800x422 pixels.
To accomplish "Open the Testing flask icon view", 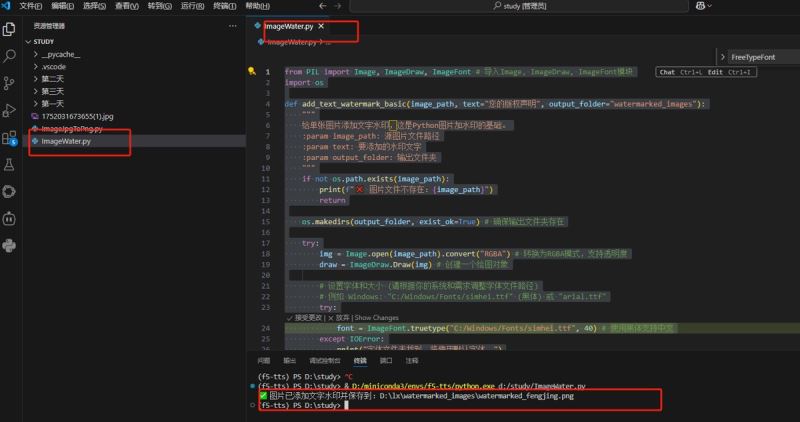I will 10,163.
